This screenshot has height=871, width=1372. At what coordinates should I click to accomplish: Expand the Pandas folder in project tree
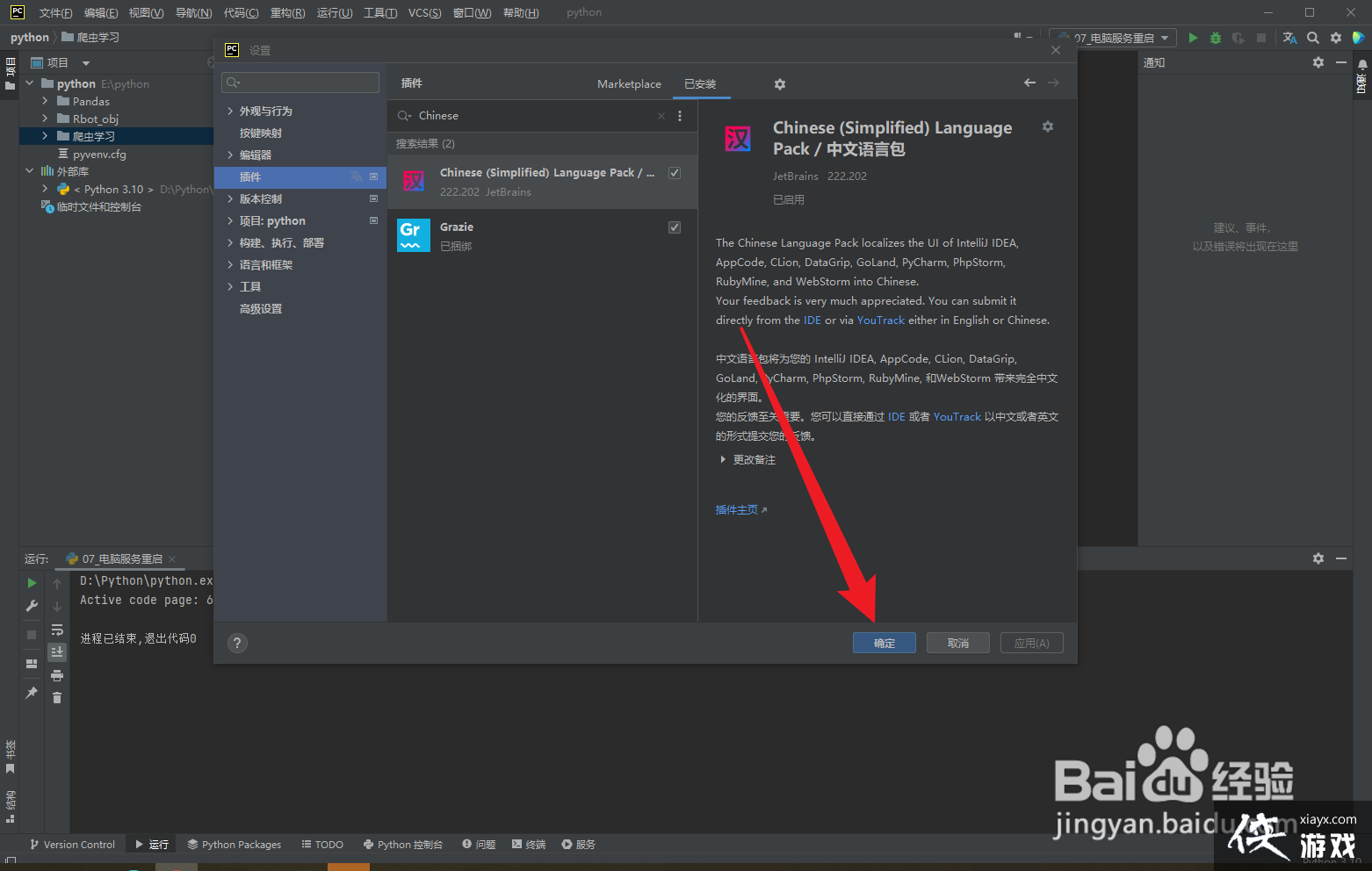pyautogui.click(x=45, y=101)
